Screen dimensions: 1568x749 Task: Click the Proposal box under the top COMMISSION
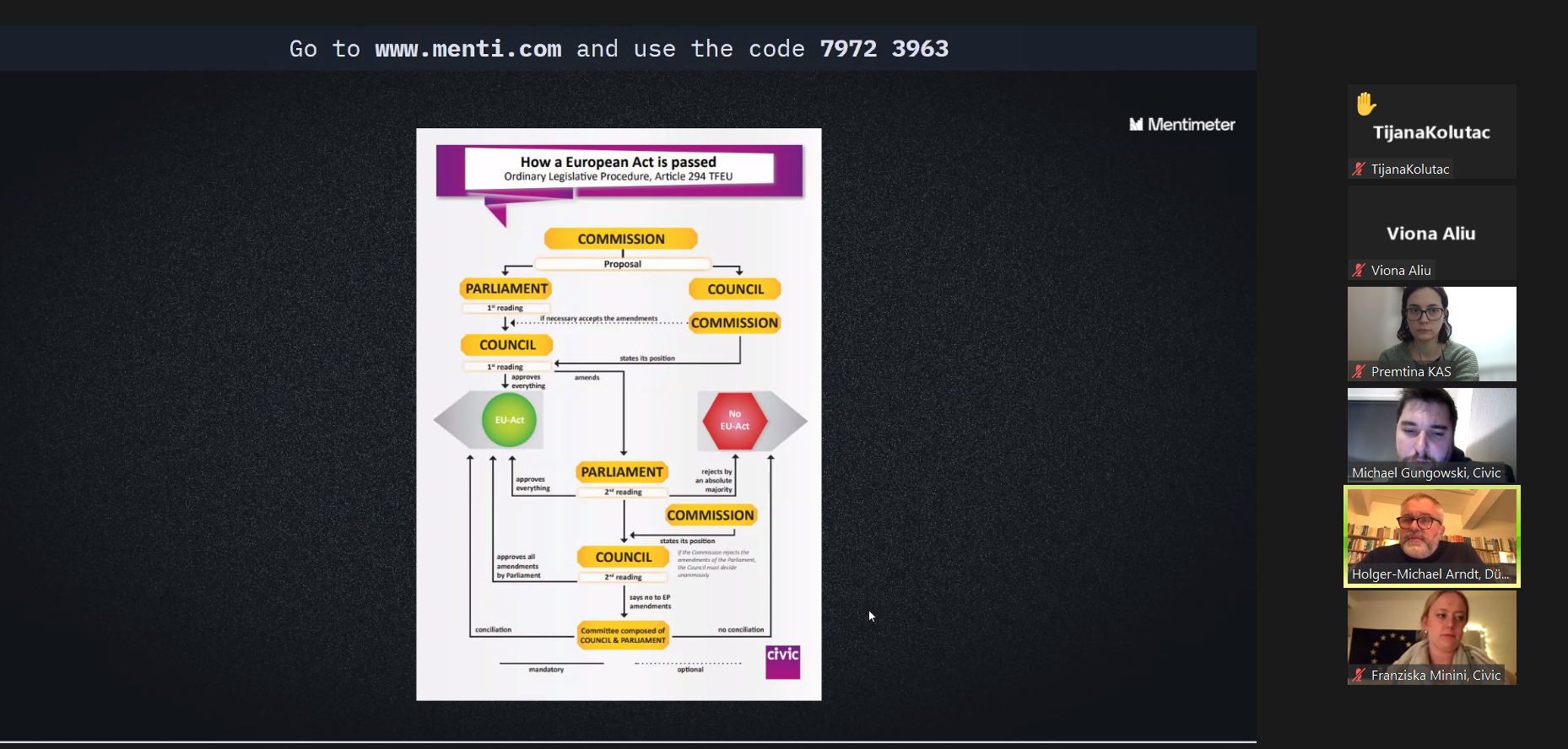622,264
